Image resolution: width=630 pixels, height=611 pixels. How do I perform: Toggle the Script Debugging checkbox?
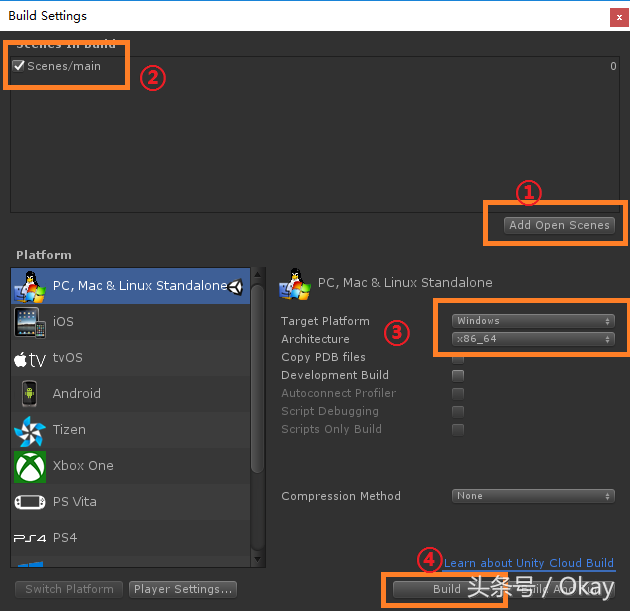click(458, 412)
